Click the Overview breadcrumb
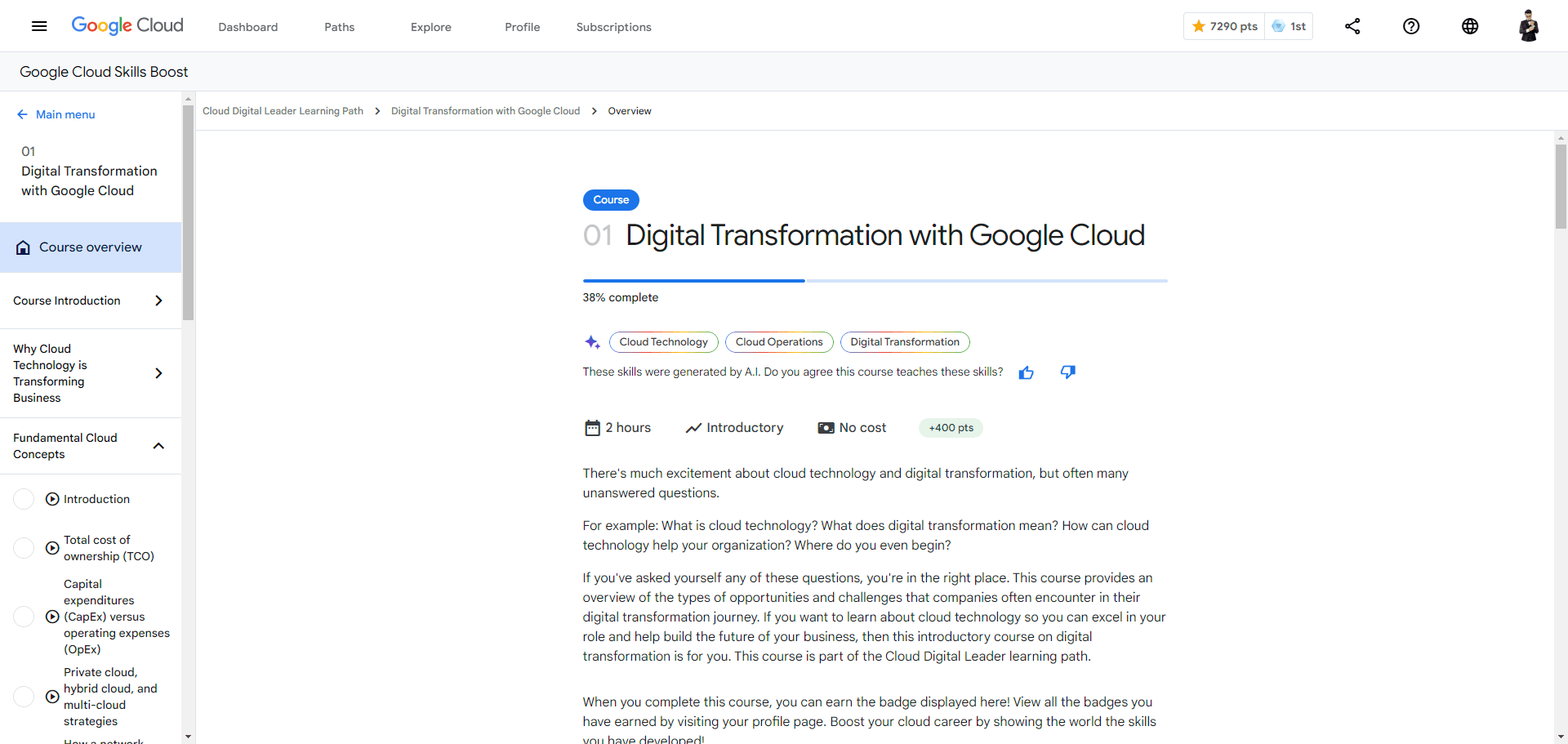The image size is (1568, 744). (630, 111)
